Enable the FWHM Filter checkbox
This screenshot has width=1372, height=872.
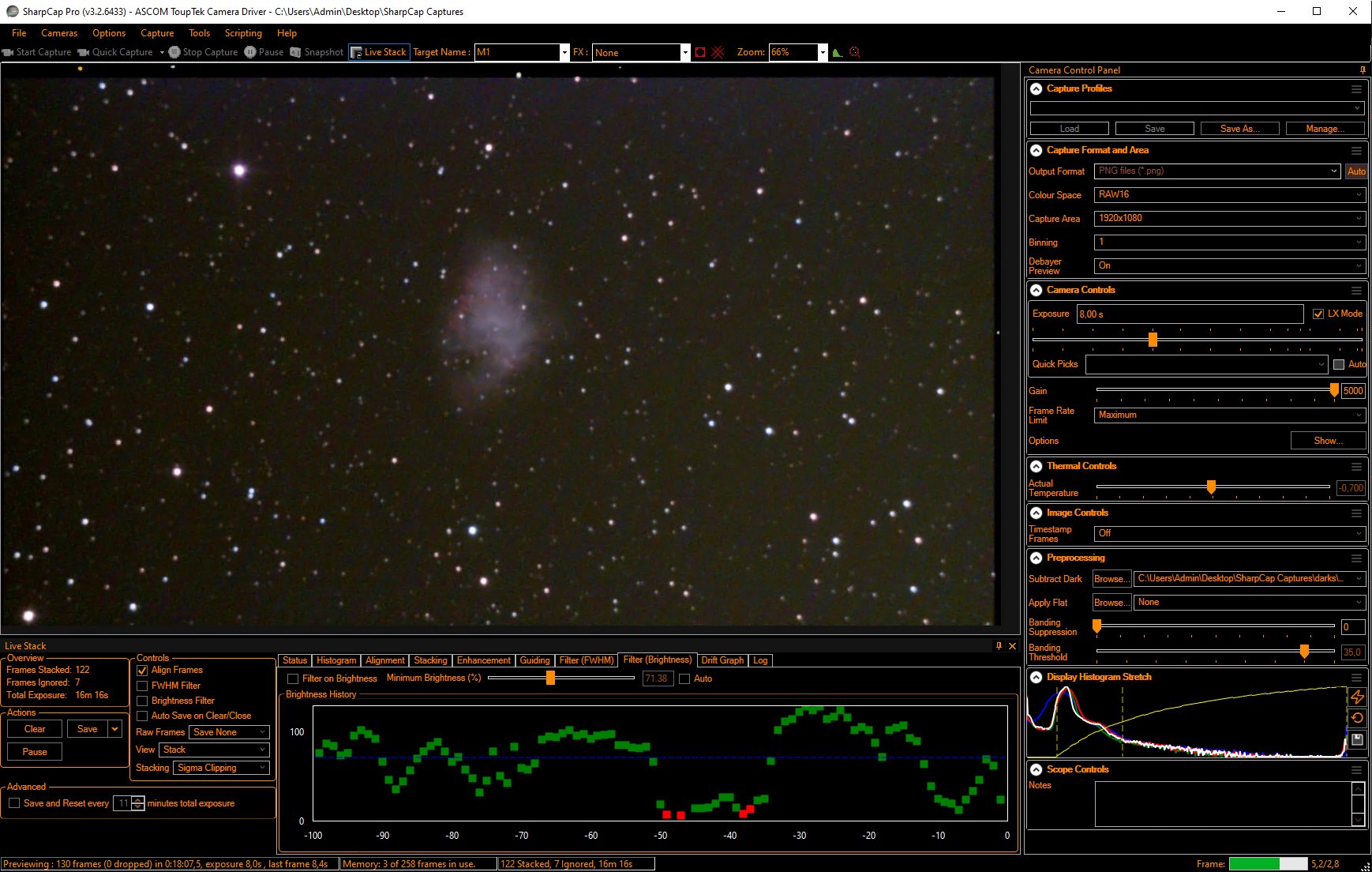tap(143, 686)
